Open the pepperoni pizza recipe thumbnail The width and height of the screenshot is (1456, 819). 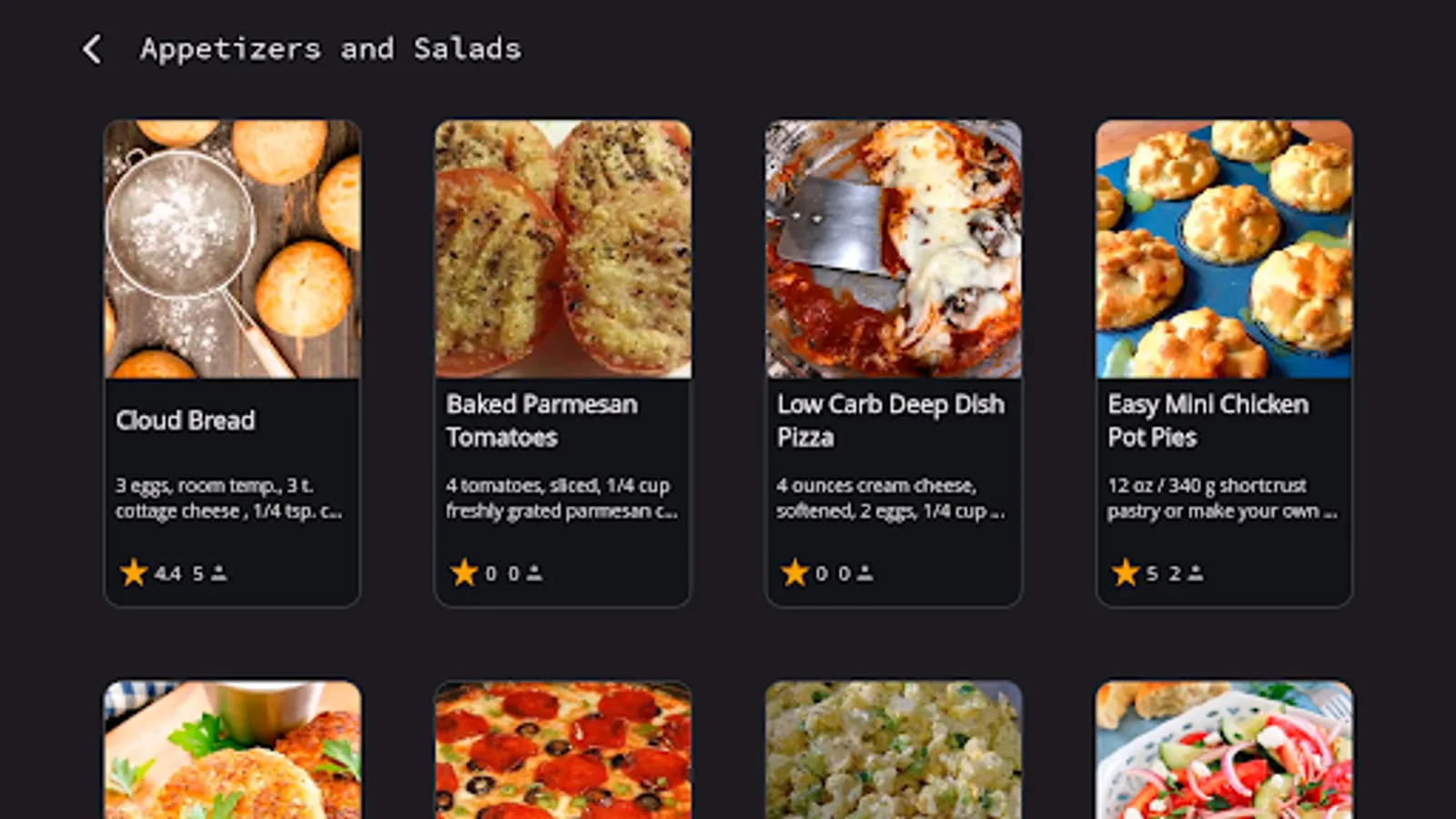tap(562, 750)
